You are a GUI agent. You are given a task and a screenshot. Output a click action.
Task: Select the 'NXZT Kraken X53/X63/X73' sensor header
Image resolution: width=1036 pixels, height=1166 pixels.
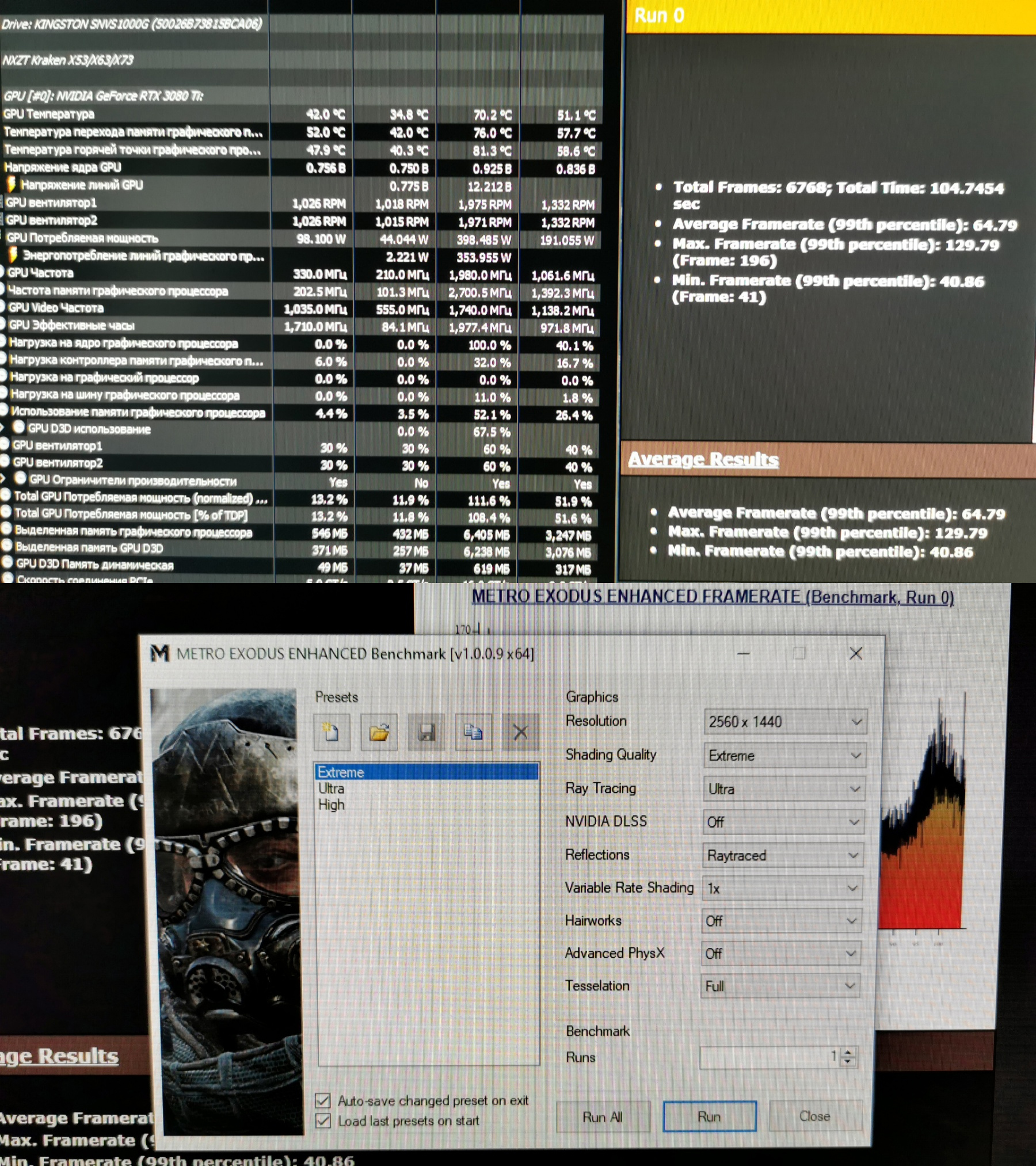68,60
